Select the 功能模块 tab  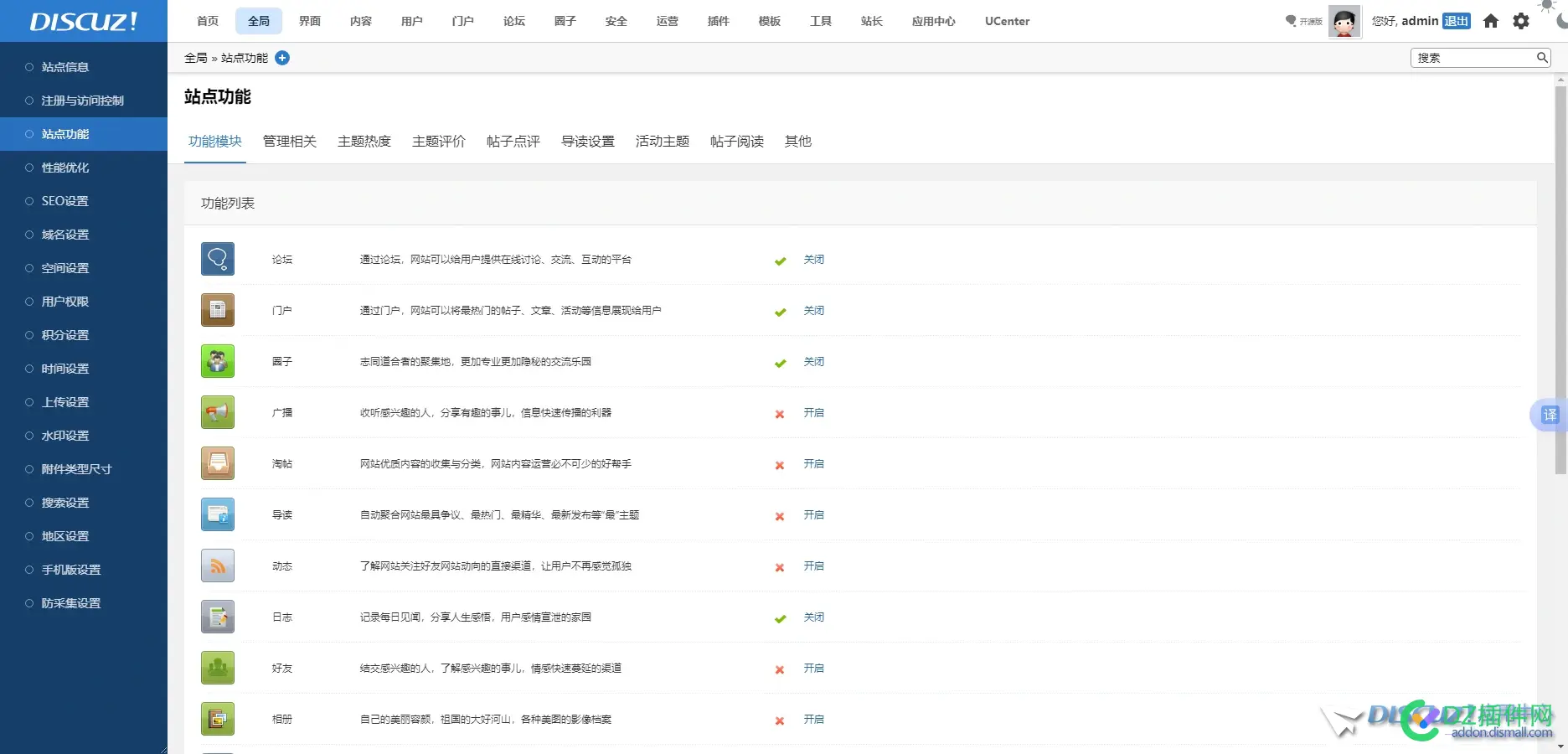[x=215, y=142]
